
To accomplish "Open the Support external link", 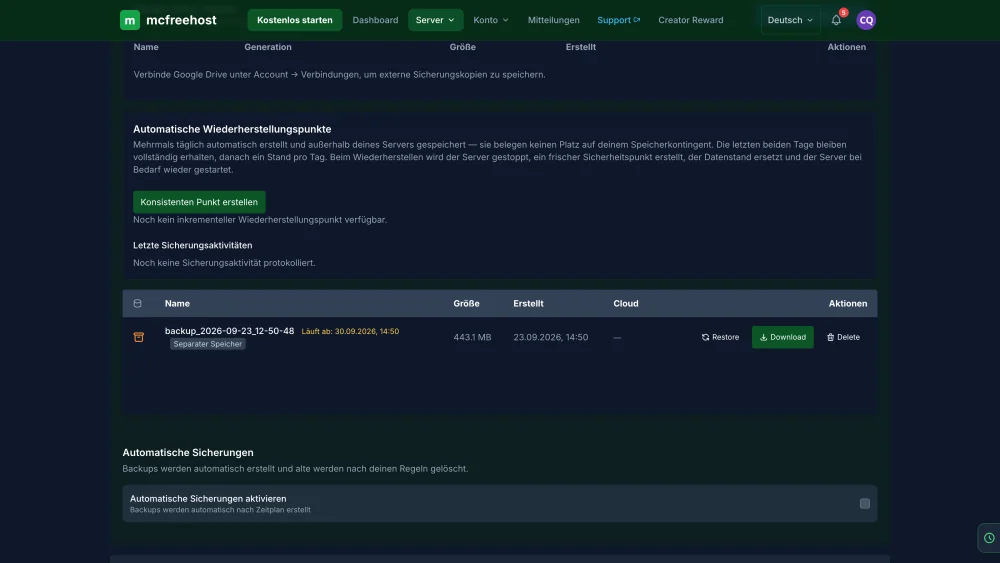I will point(618,20).
